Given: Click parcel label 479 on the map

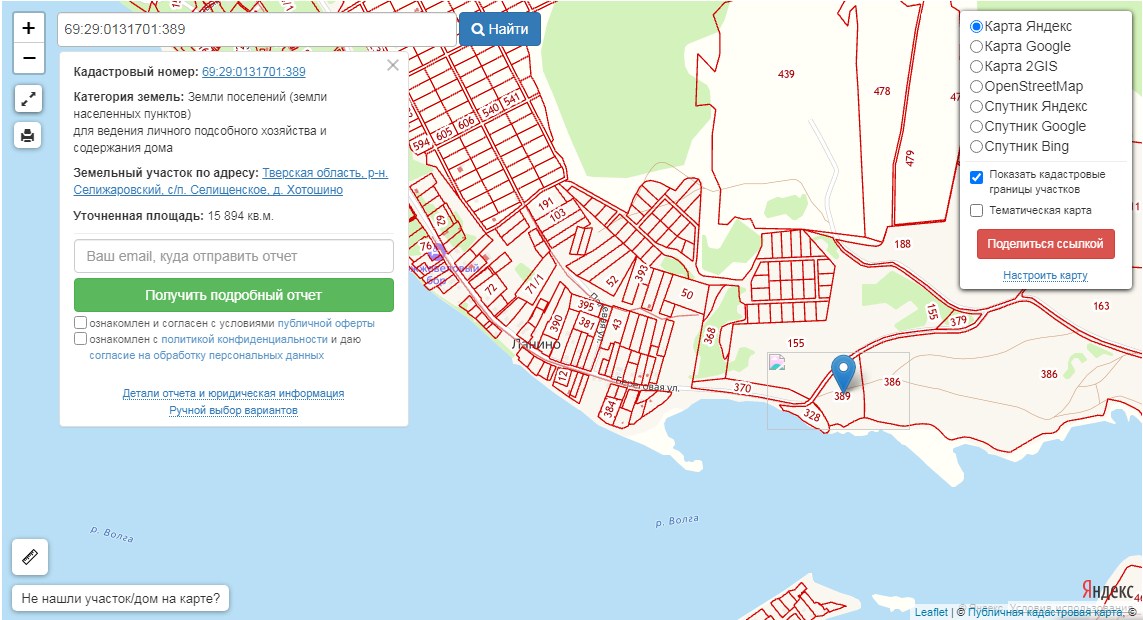Looking at the screenshot, I should coord(909,158).
